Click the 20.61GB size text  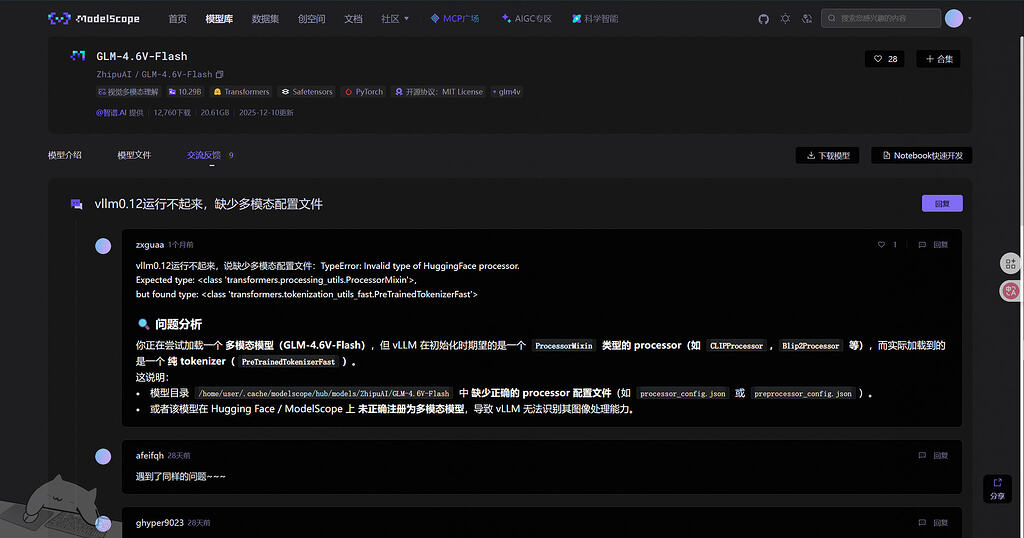215,113
